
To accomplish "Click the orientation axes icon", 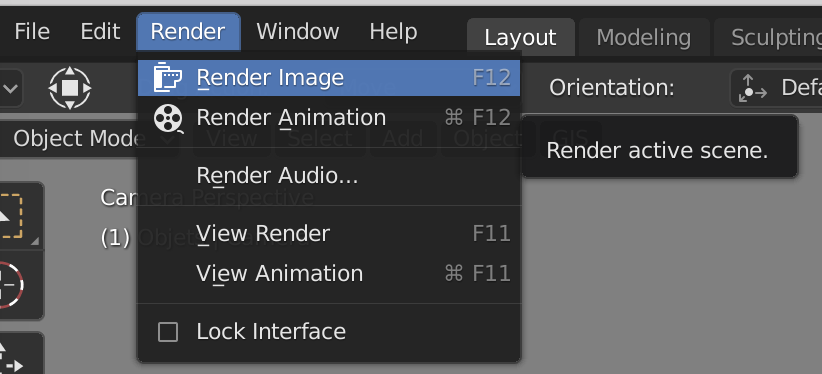I will pos(753,88).
